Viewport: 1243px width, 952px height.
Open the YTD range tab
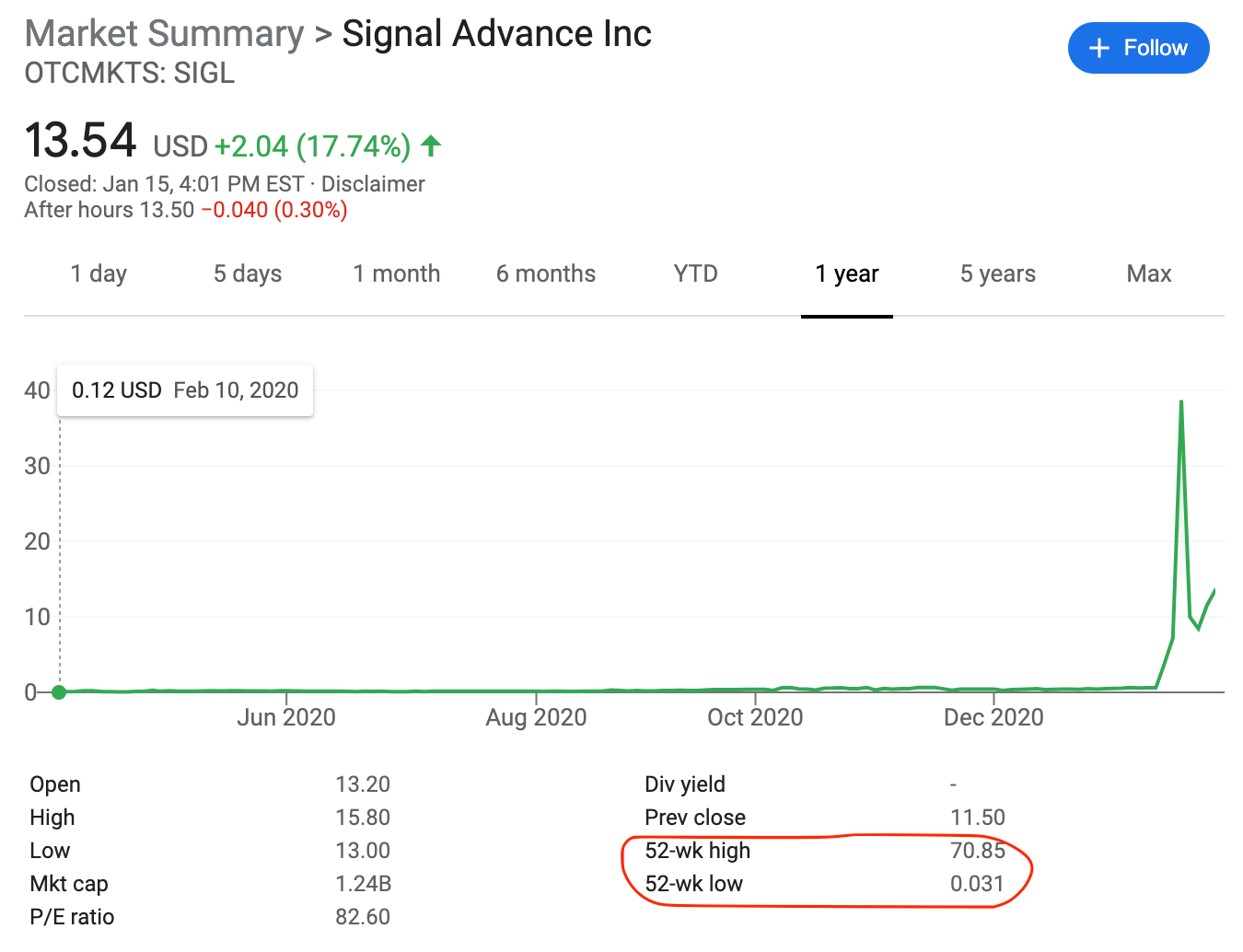coord(695,273)
